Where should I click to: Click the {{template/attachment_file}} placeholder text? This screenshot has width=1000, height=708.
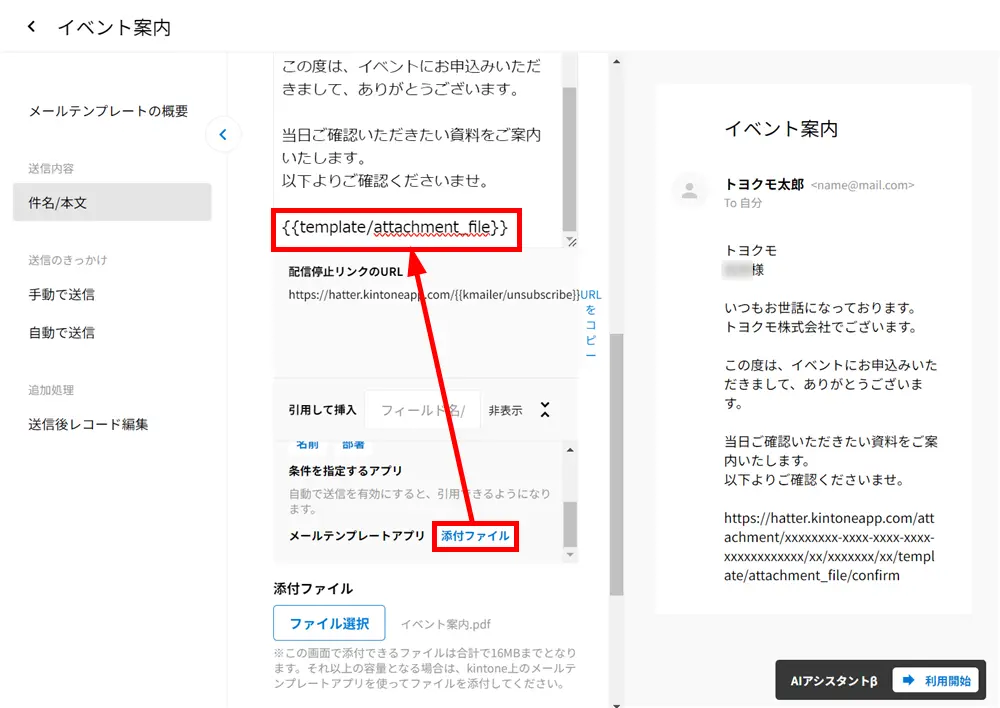coord(395,227)
